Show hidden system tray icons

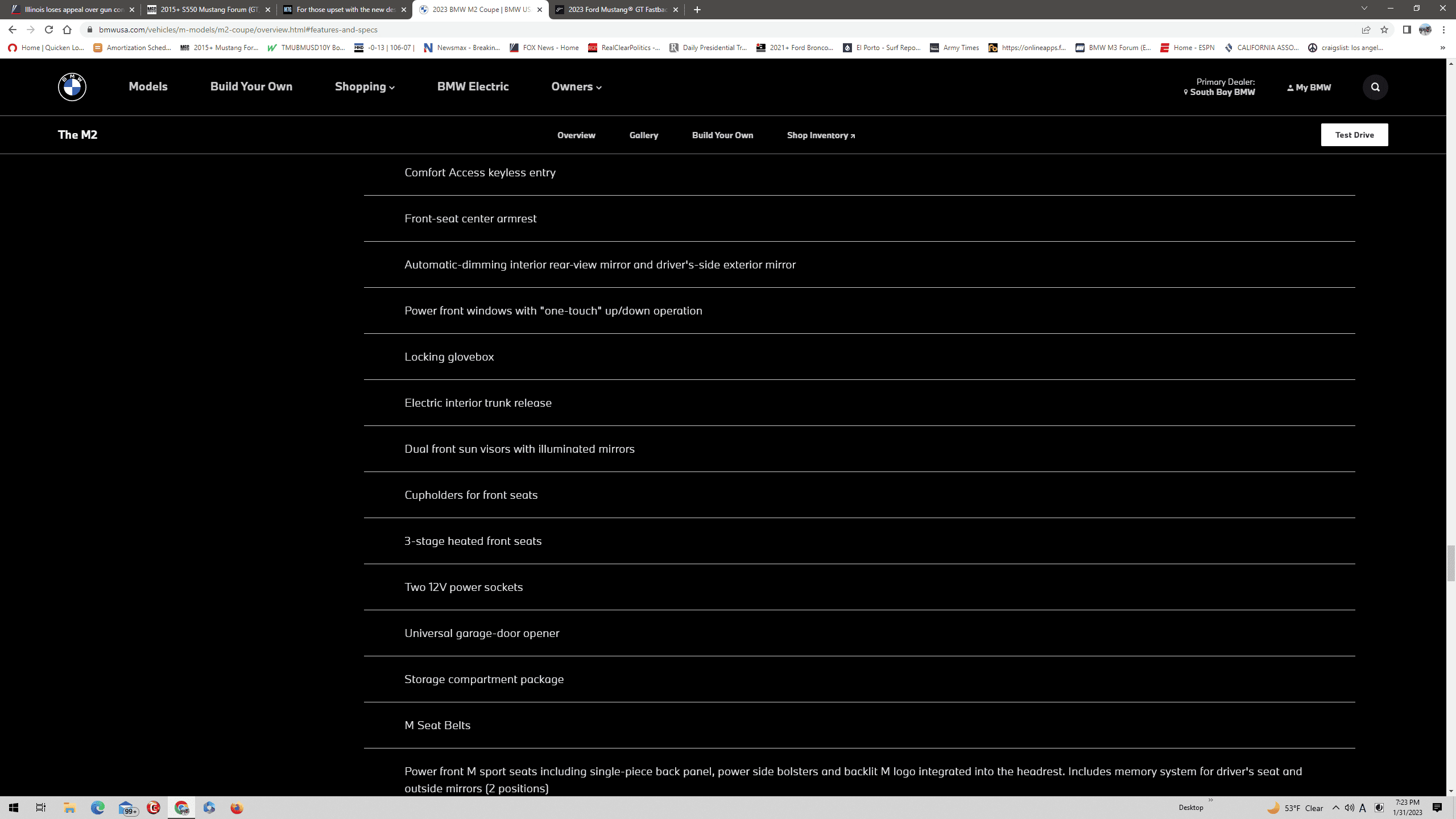tap(1336, 808)
